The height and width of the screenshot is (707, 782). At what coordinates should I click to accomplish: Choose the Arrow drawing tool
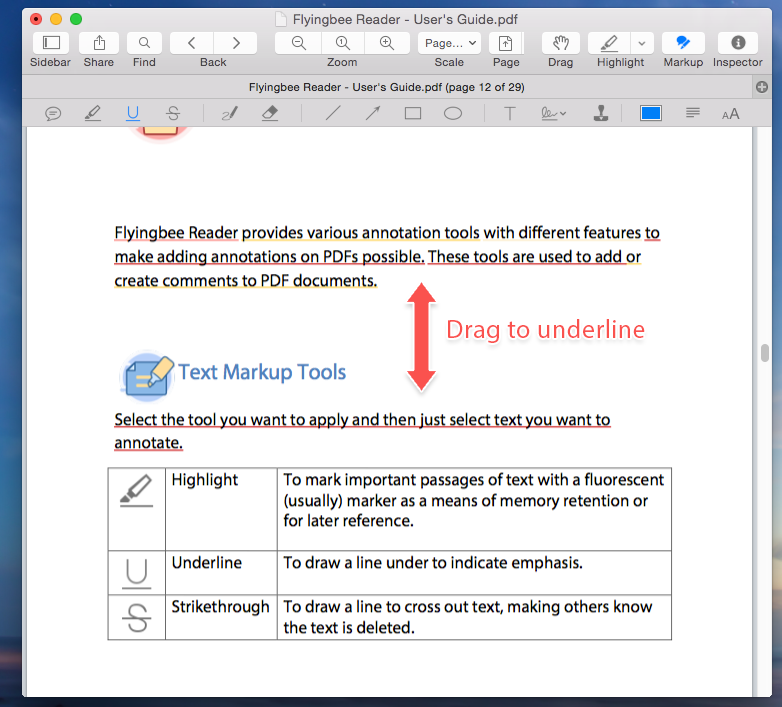pos(373,113)
